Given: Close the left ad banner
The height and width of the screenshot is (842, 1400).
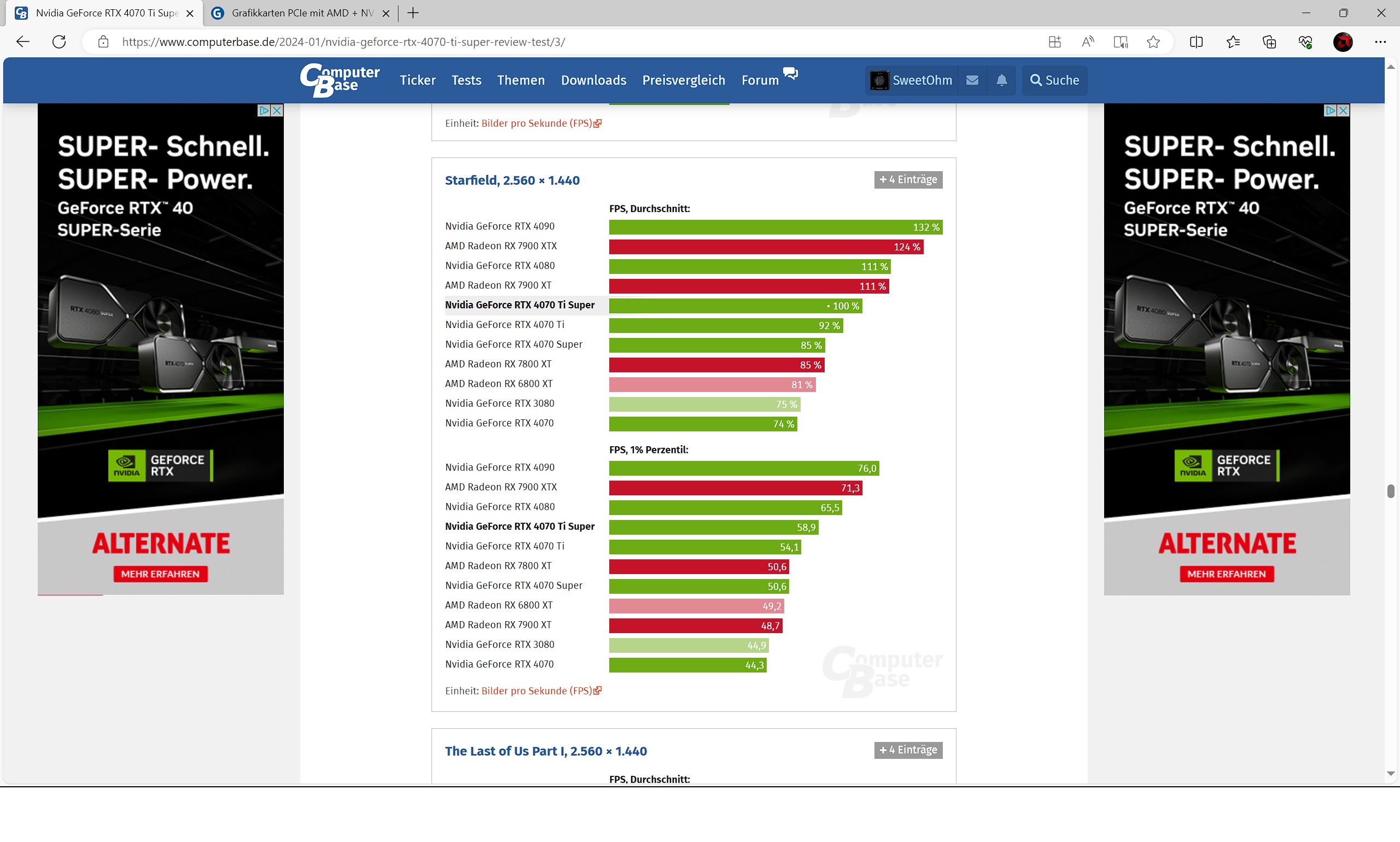Looking at the screenshot, I should pyautogui.click(x=277, y=110).
